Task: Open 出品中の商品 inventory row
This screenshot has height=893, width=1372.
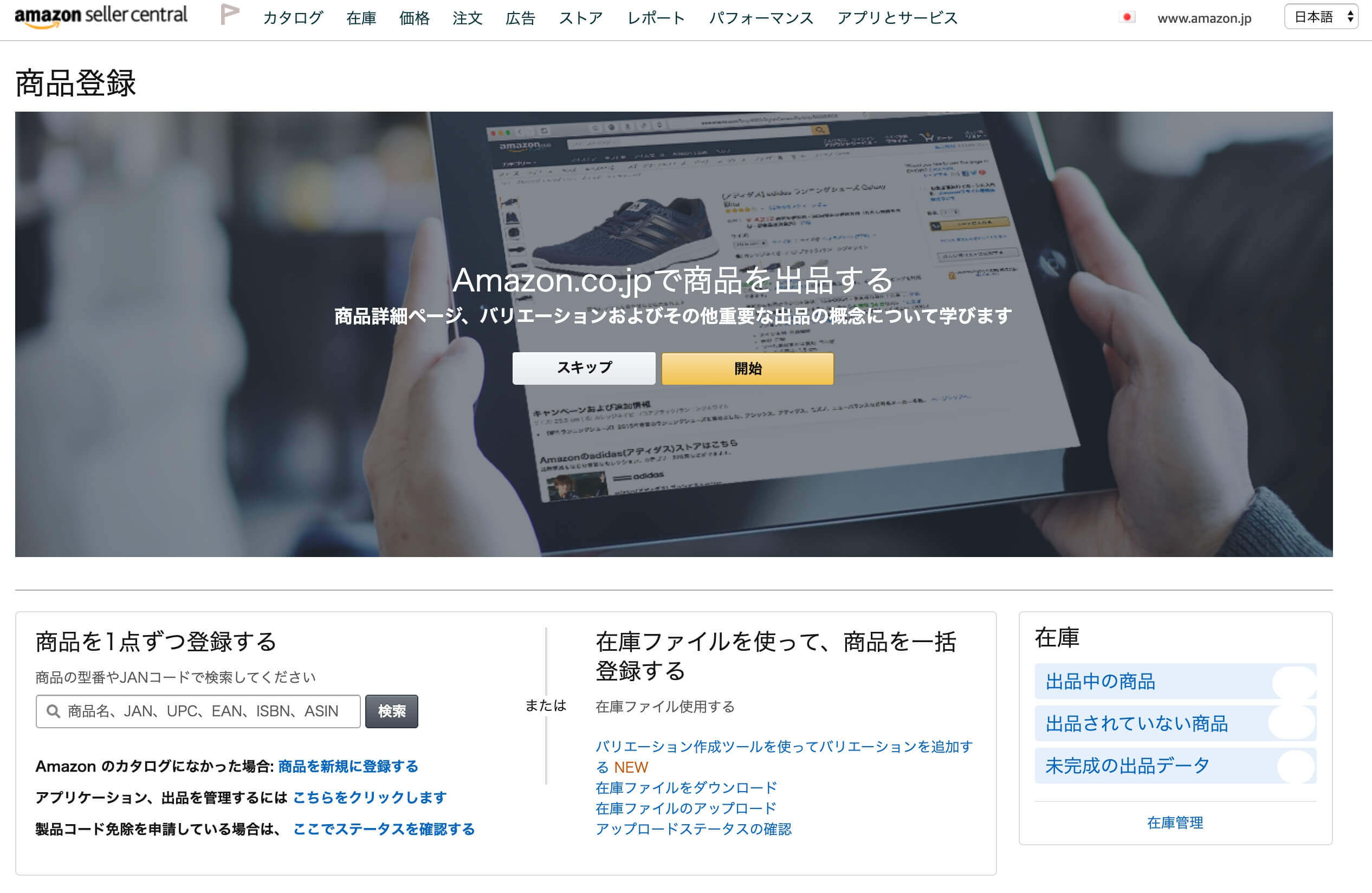Action: click(x=1175, y=682)
